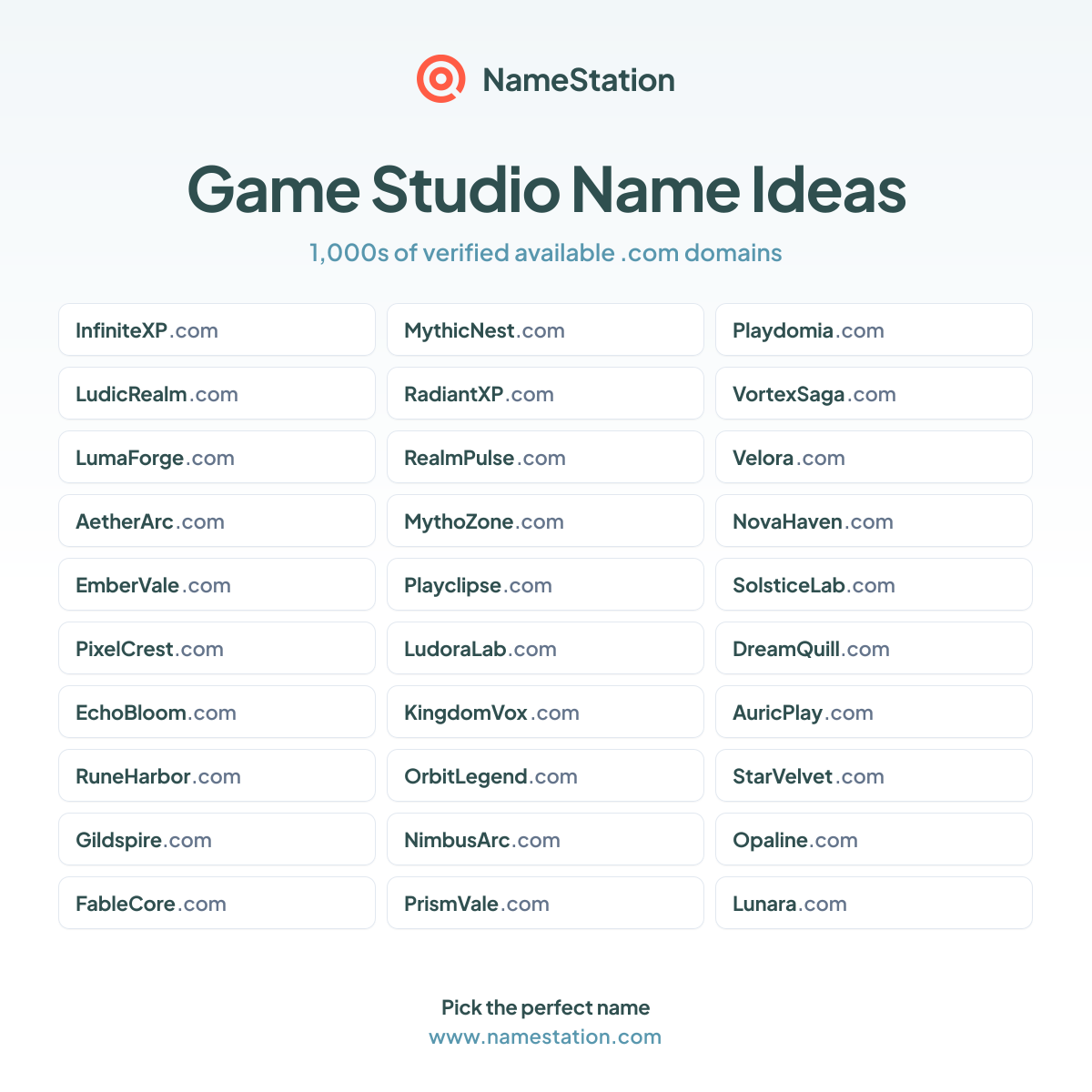This screenshot has width=1092, height=1092.
Task: Pick the LudoraLab.com name card
Action: pos(546,648)
